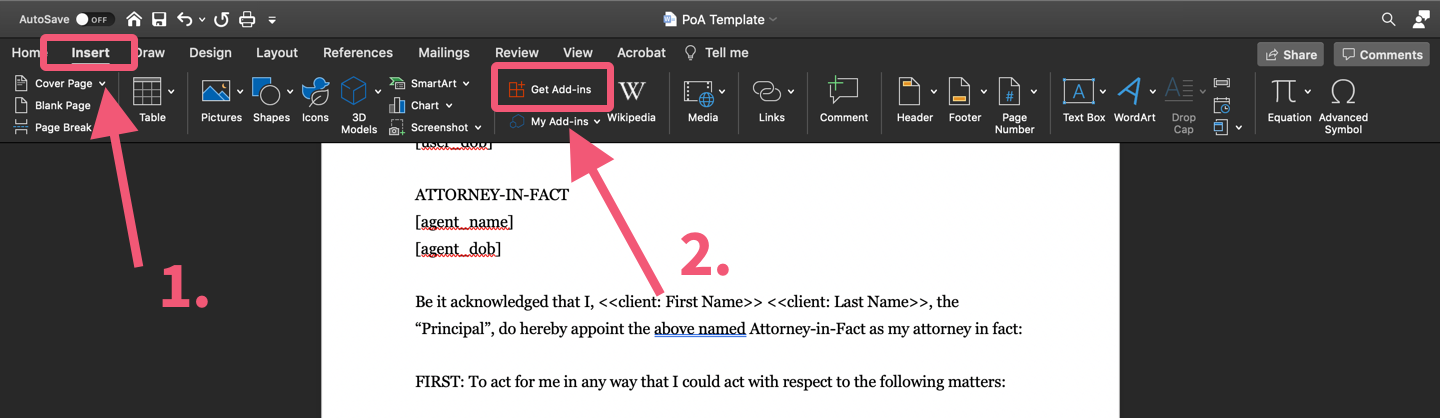This screenshot has height=418, width=1440.
Task: Switch to the View tab
Action: click(x=578, y=53)
